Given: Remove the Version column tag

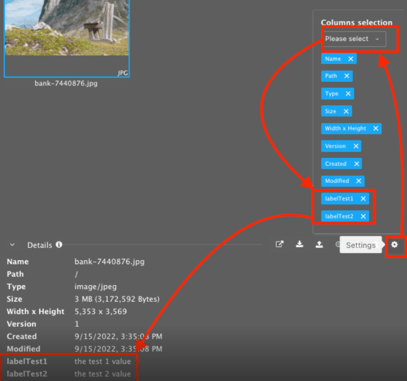Looking at the screenshot, I should [356, 146].
